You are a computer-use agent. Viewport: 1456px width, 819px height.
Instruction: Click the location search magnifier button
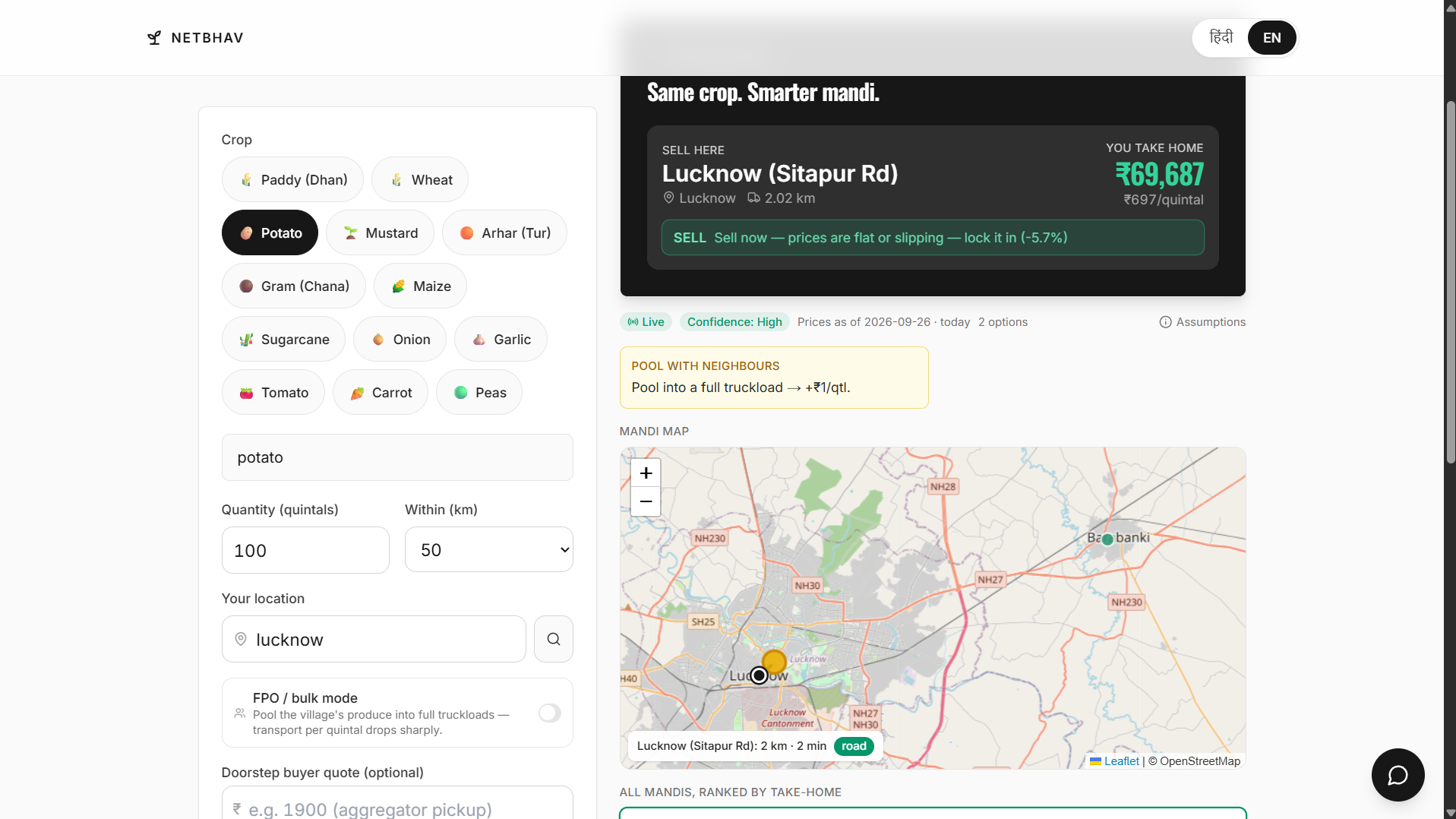click(554, 639)
